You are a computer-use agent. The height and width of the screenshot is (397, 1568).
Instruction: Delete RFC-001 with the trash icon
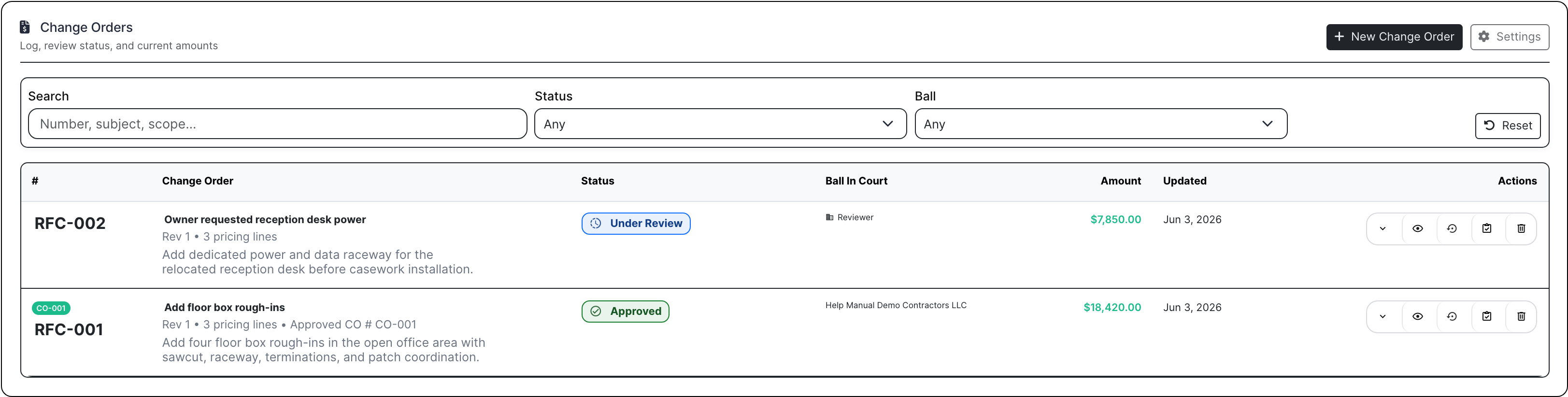1521,316
